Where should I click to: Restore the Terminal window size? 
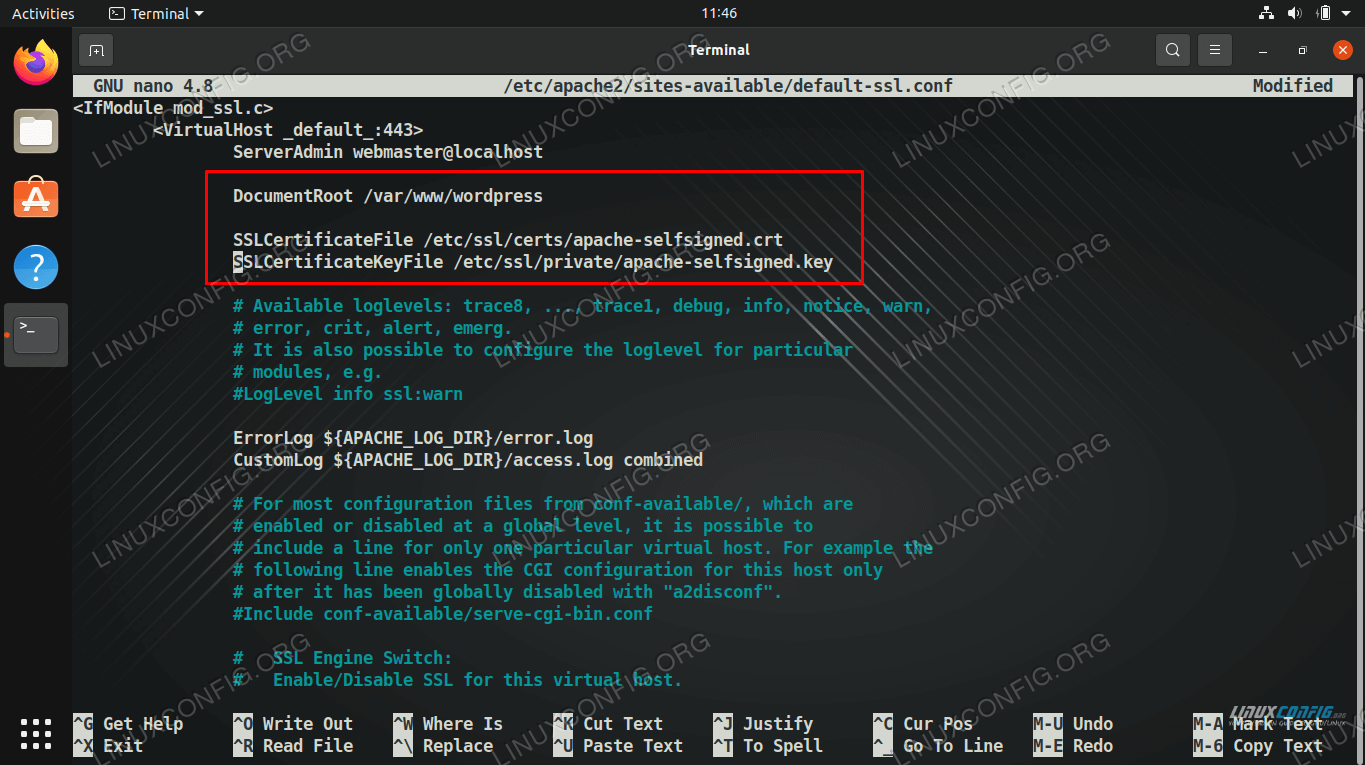pyautogui.click(x=1302, y=50)
